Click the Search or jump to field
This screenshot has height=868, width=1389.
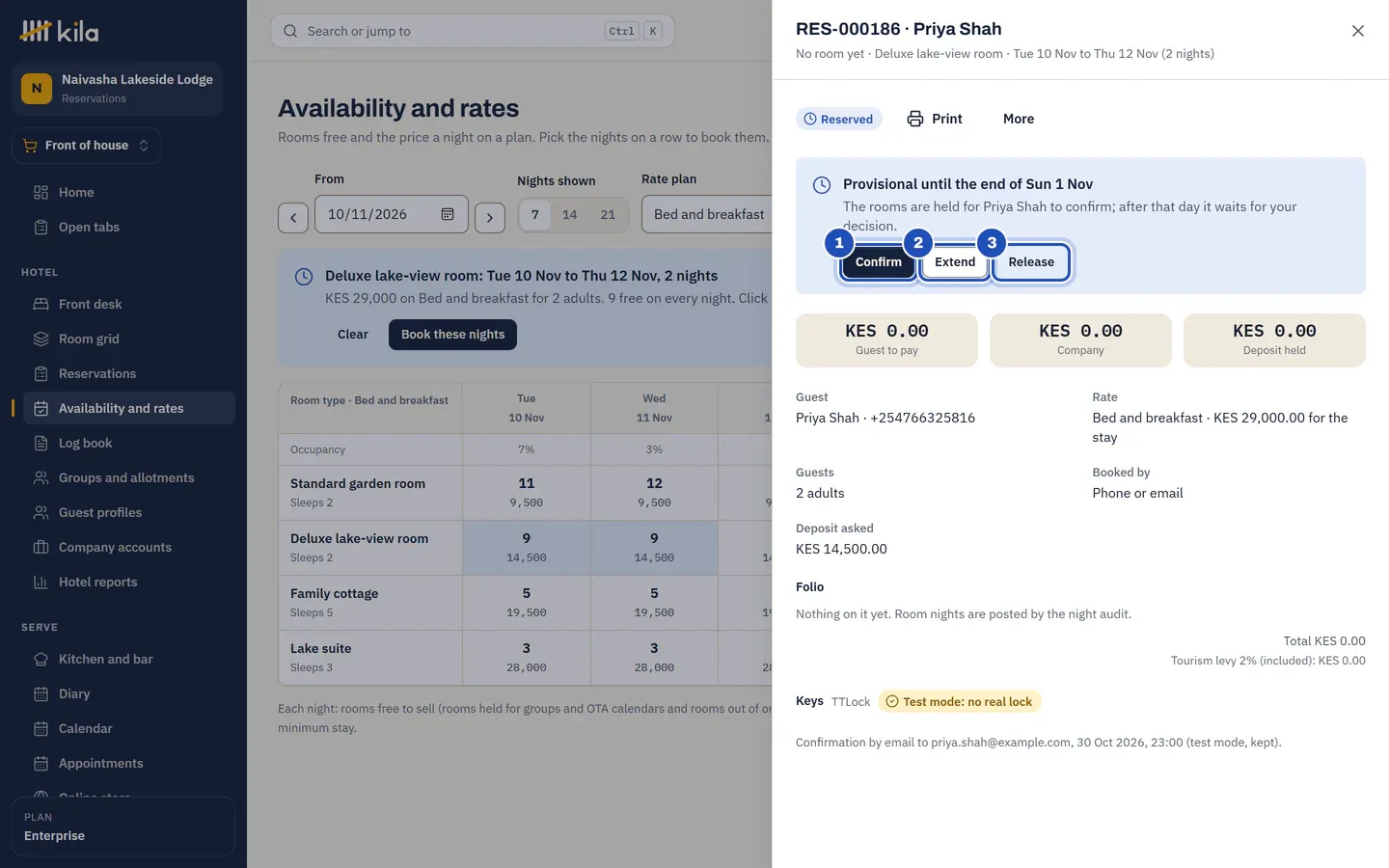(472, 31)
